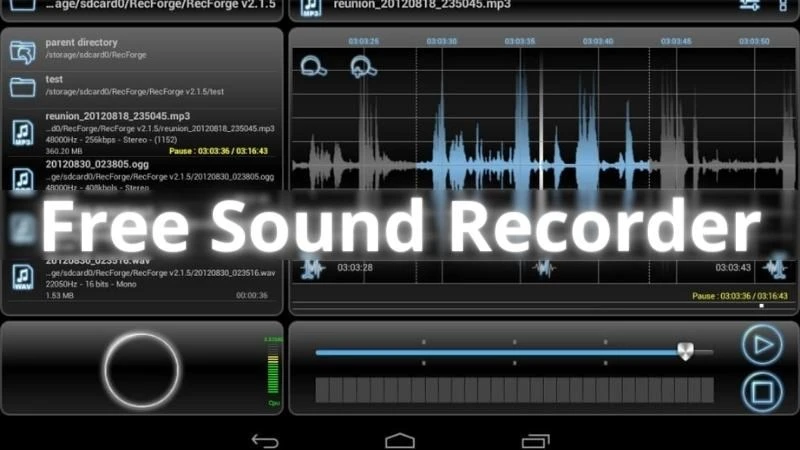Viewport: 800px width, 450px height.
Task: Open the equalizer settings sliders icon
Action: (x=749, y=5)
